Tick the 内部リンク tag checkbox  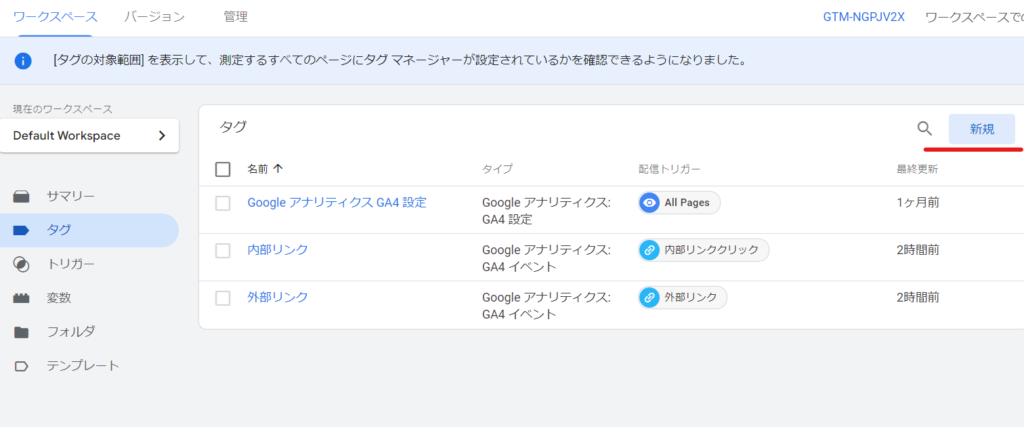(223, 250)
